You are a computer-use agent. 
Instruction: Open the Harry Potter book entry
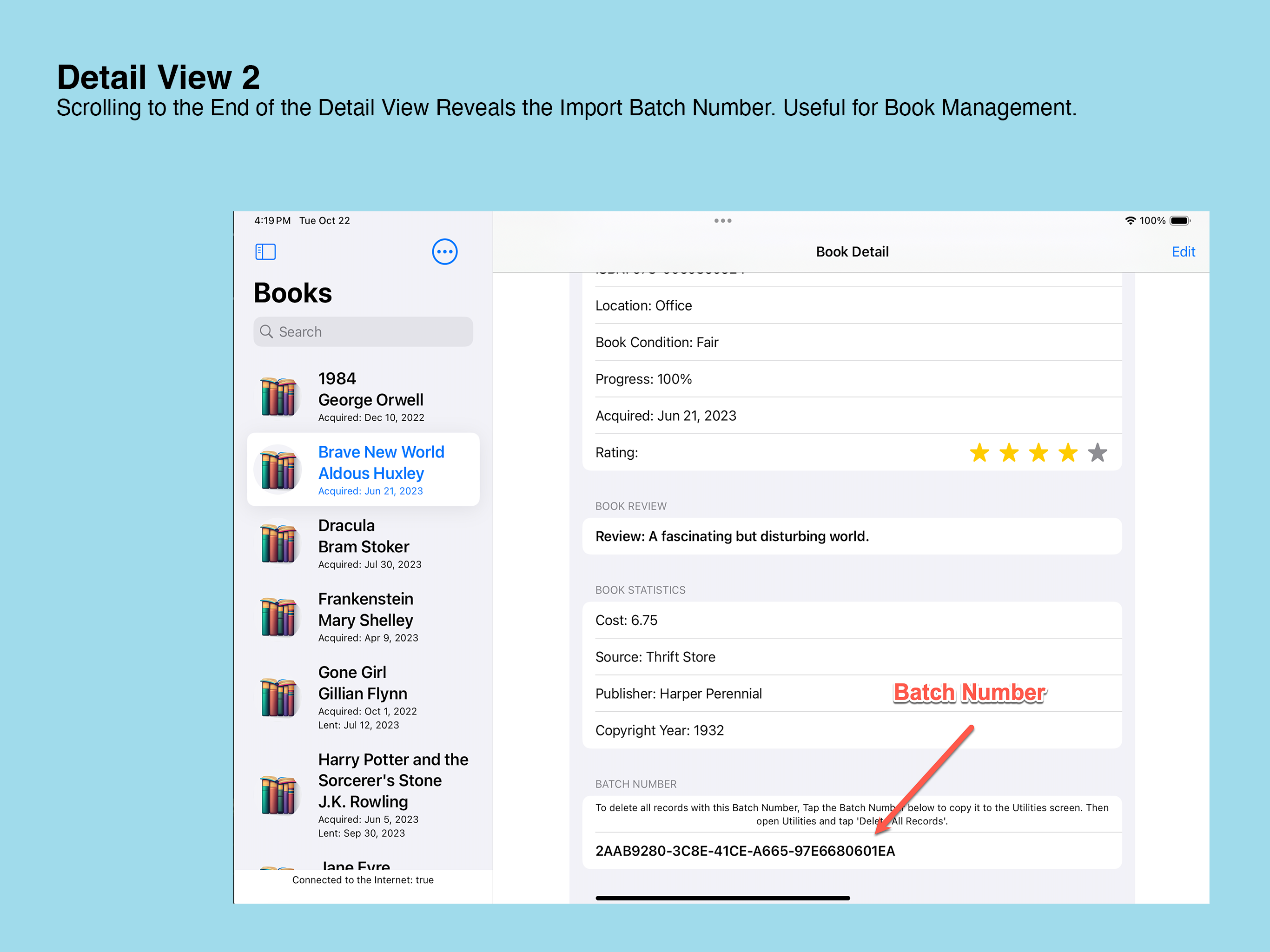pyautogui.click(x=363, y=795)
